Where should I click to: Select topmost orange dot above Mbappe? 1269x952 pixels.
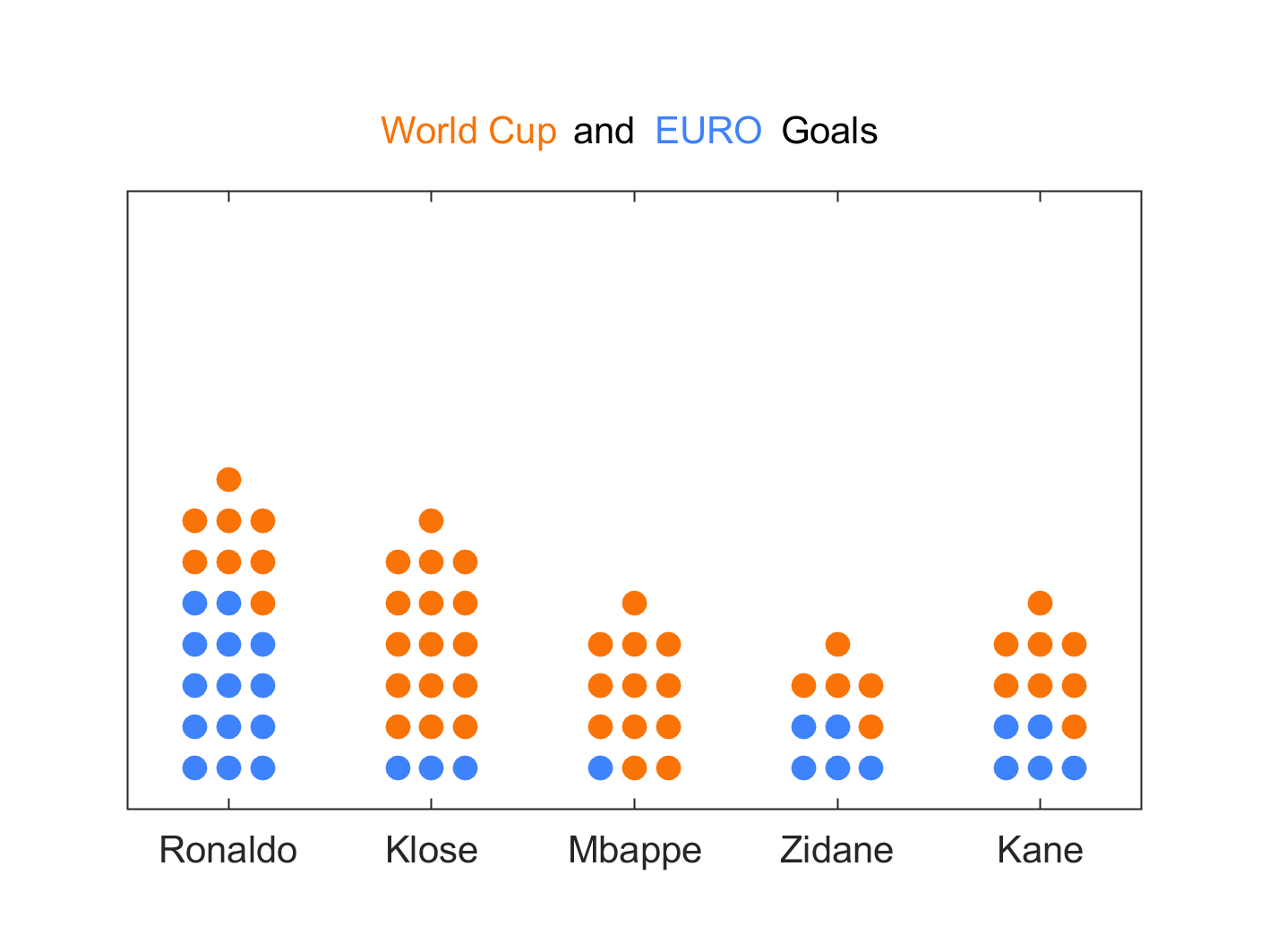pos(634,603)
